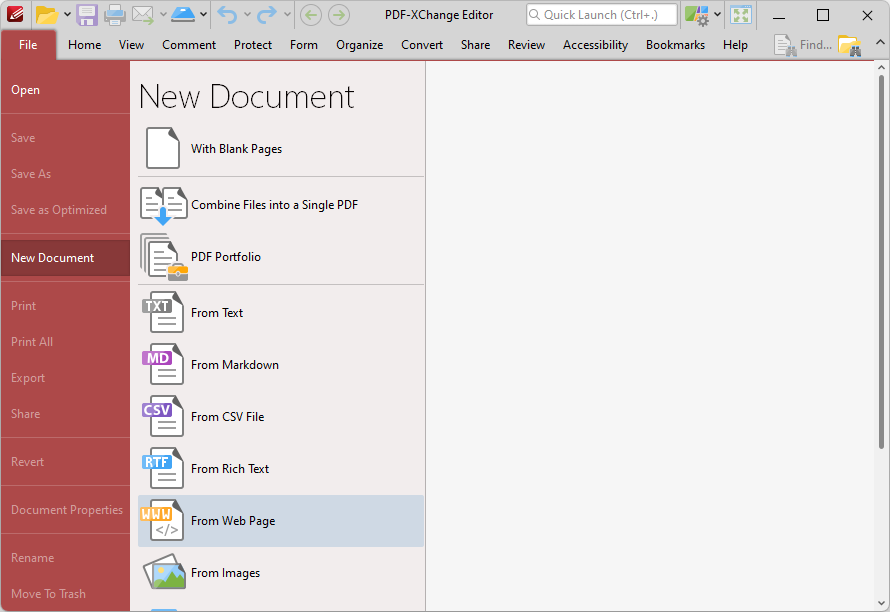The image size is (890, 612).
Task: Click the Find document icon
Action: pyautogui.click(x=785, y=45)
